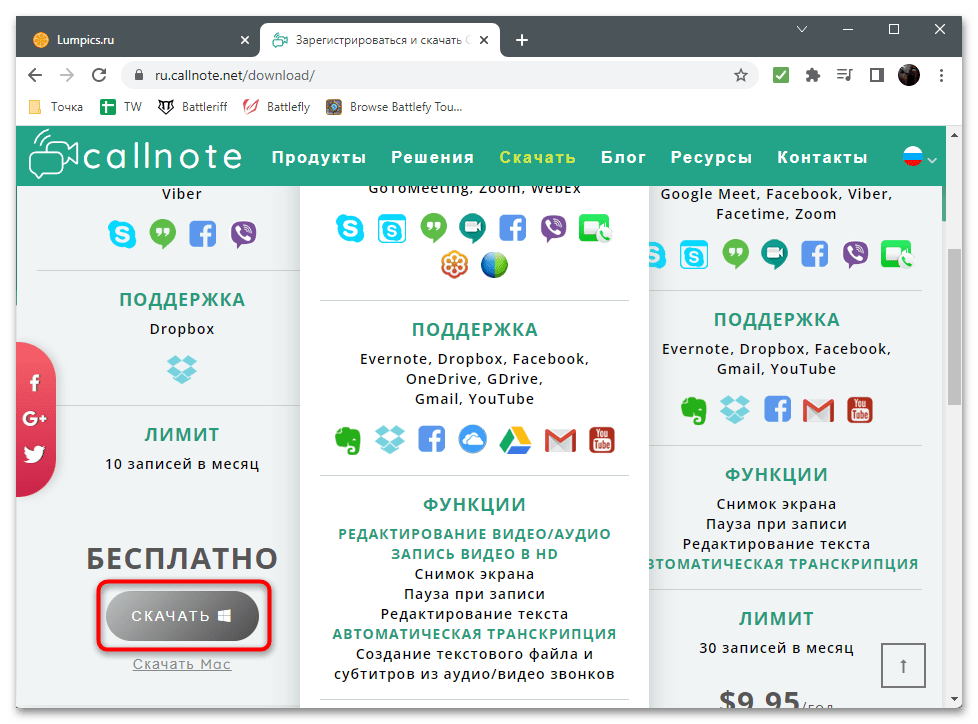
Task: Click the scrollbar down arrow
Action: click(954, 699)
